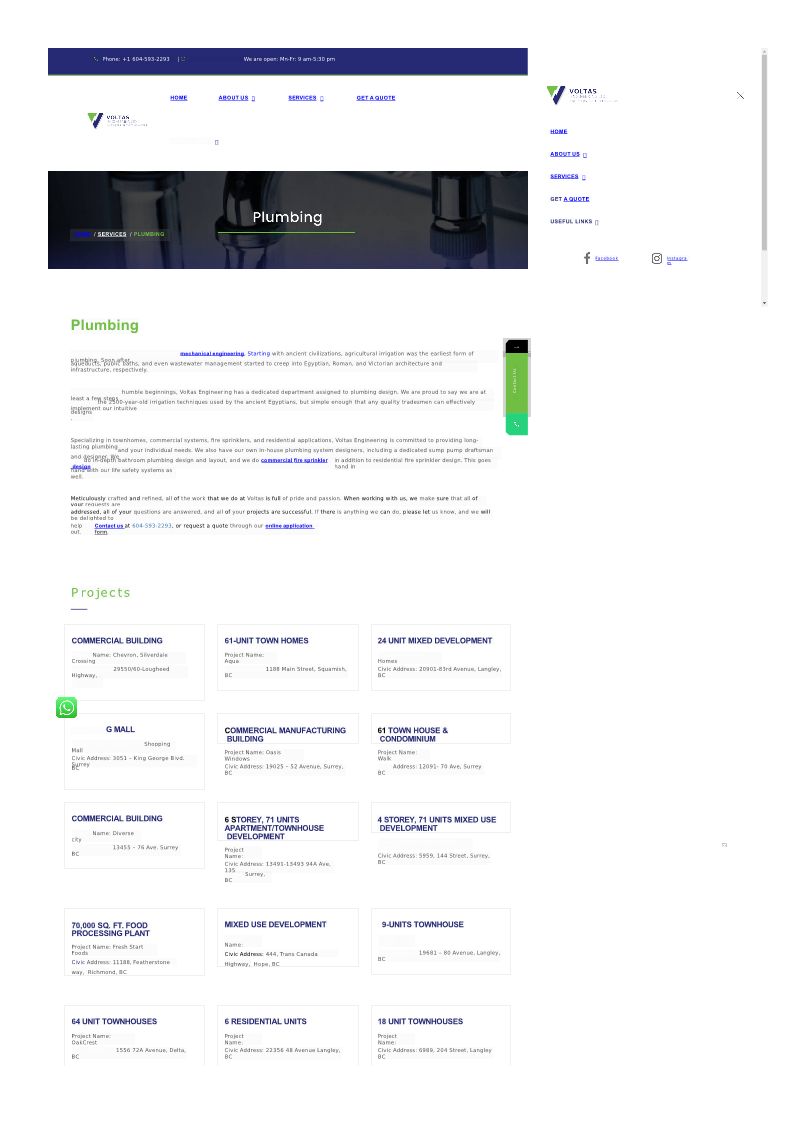Open Get a Quote from top navigation
793x1123 pixels.
coord(376,98)
